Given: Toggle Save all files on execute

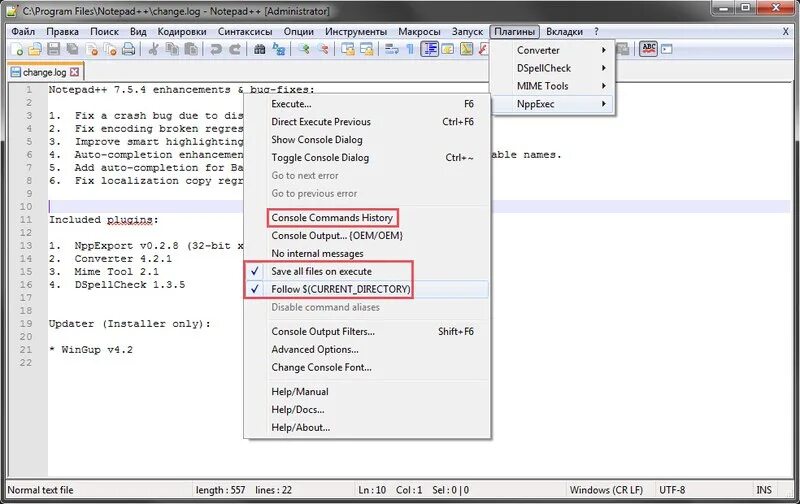Looking at the screenshot, I should tap(366, 271).
